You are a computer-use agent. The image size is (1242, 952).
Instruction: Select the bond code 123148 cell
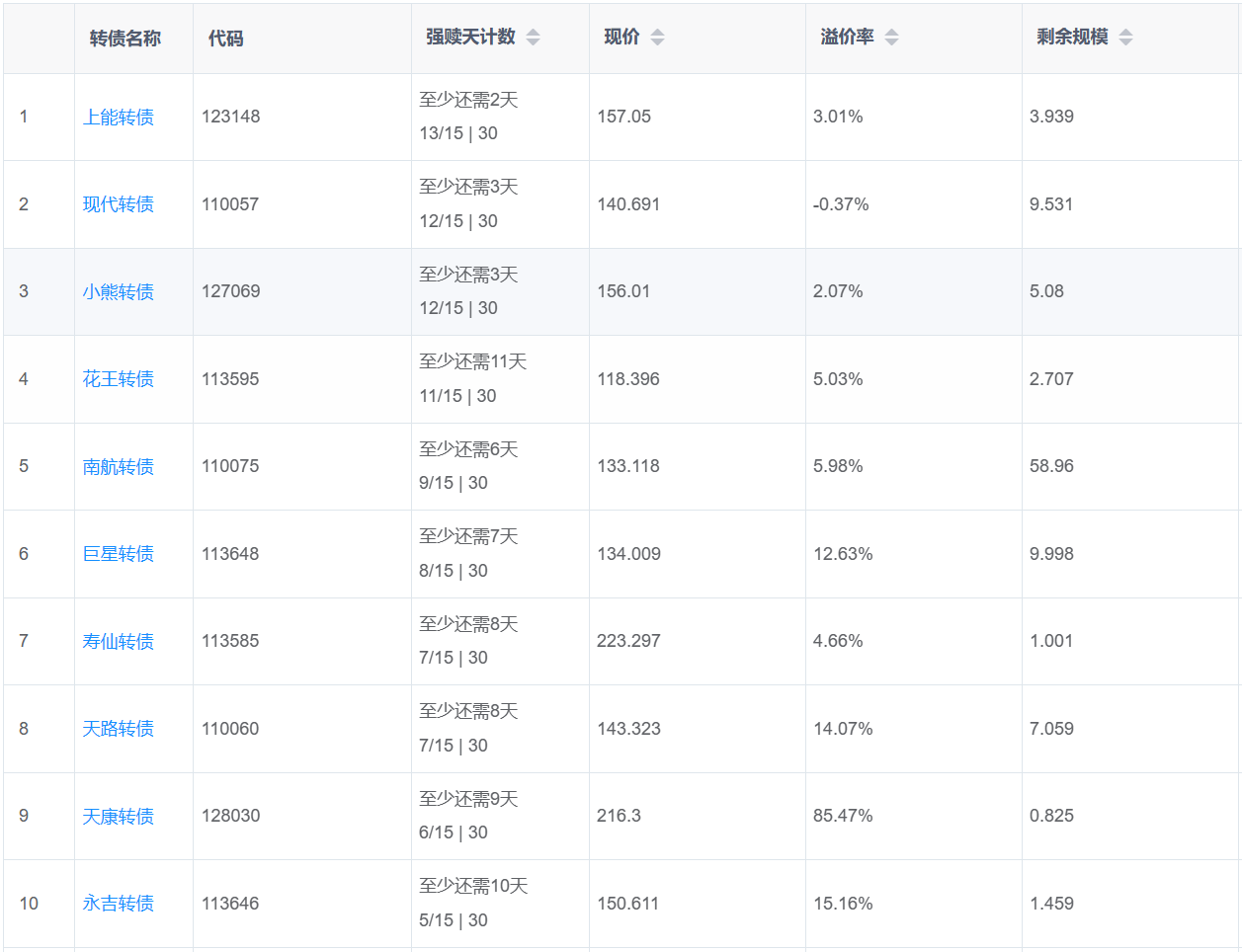click(x=231, y=117)
